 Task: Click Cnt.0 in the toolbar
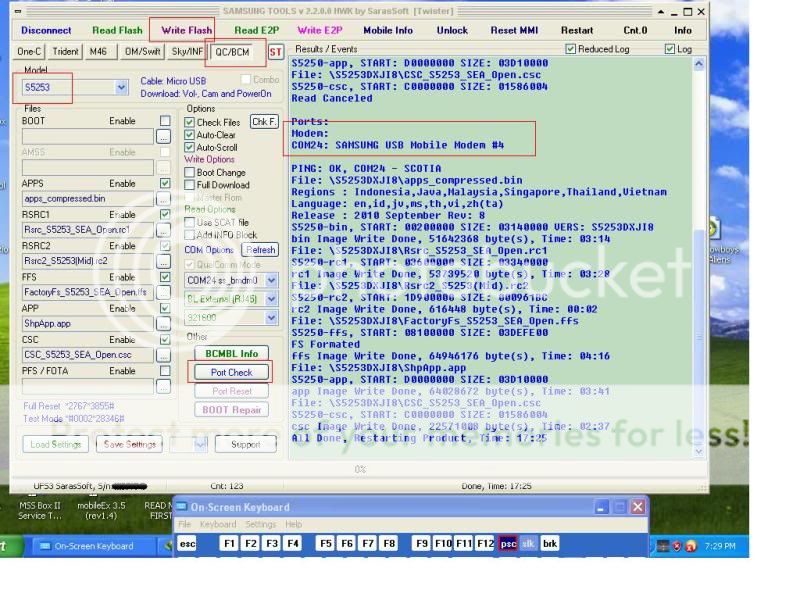[635, 31]
